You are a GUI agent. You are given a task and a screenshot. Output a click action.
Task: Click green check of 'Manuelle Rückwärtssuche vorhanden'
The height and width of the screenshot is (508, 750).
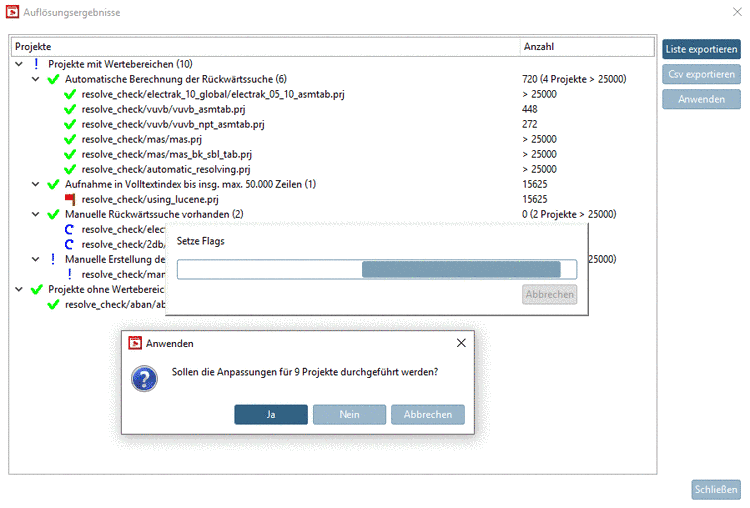[x=53, y=214]
